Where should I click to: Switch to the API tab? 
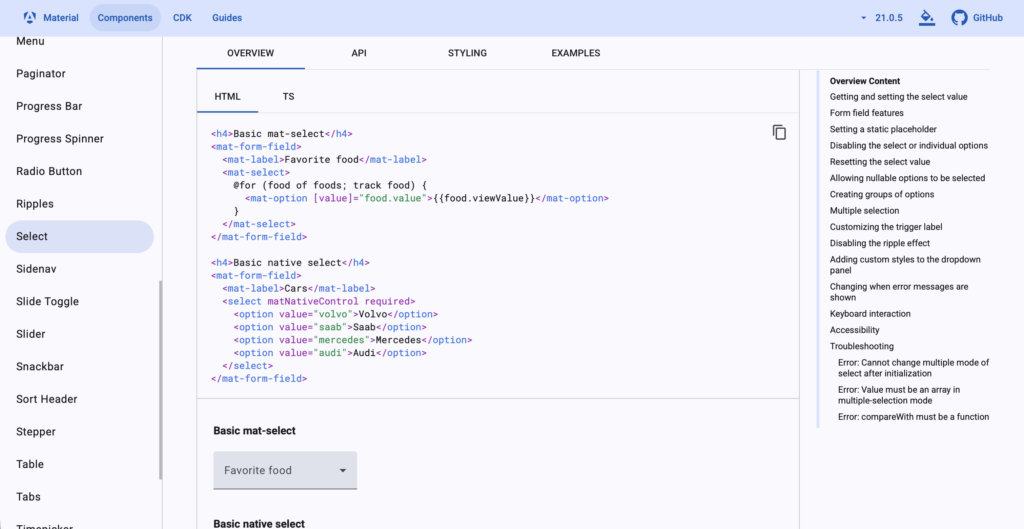pos(358,53)
